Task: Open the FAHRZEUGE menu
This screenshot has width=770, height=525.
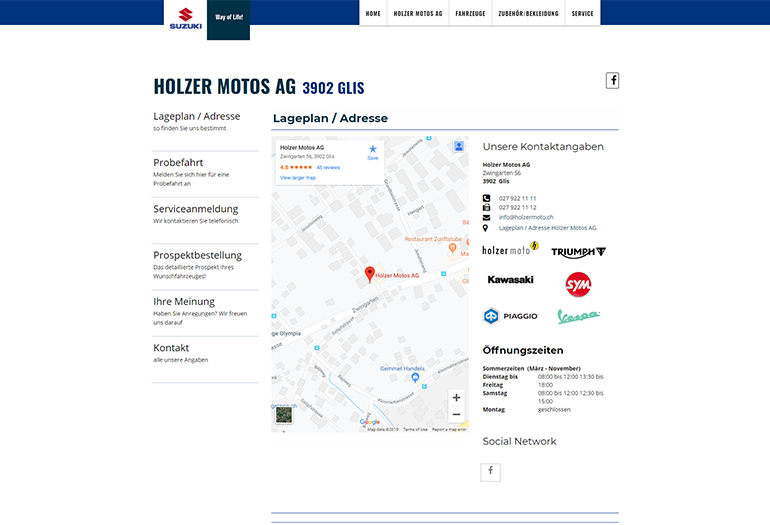Action: (470, 13)
